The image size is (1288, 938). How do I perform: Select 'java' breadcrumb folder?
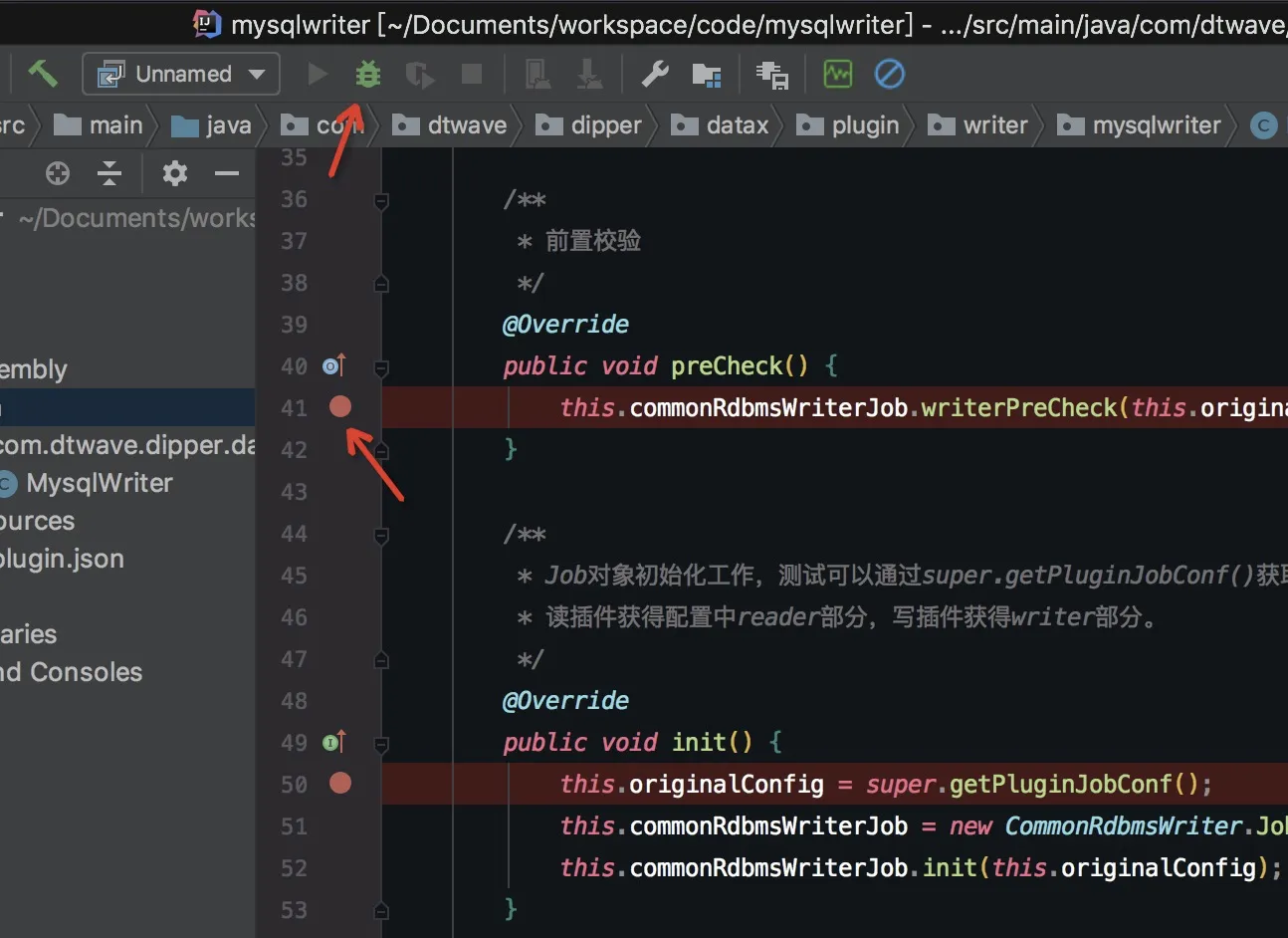[211, 125]
